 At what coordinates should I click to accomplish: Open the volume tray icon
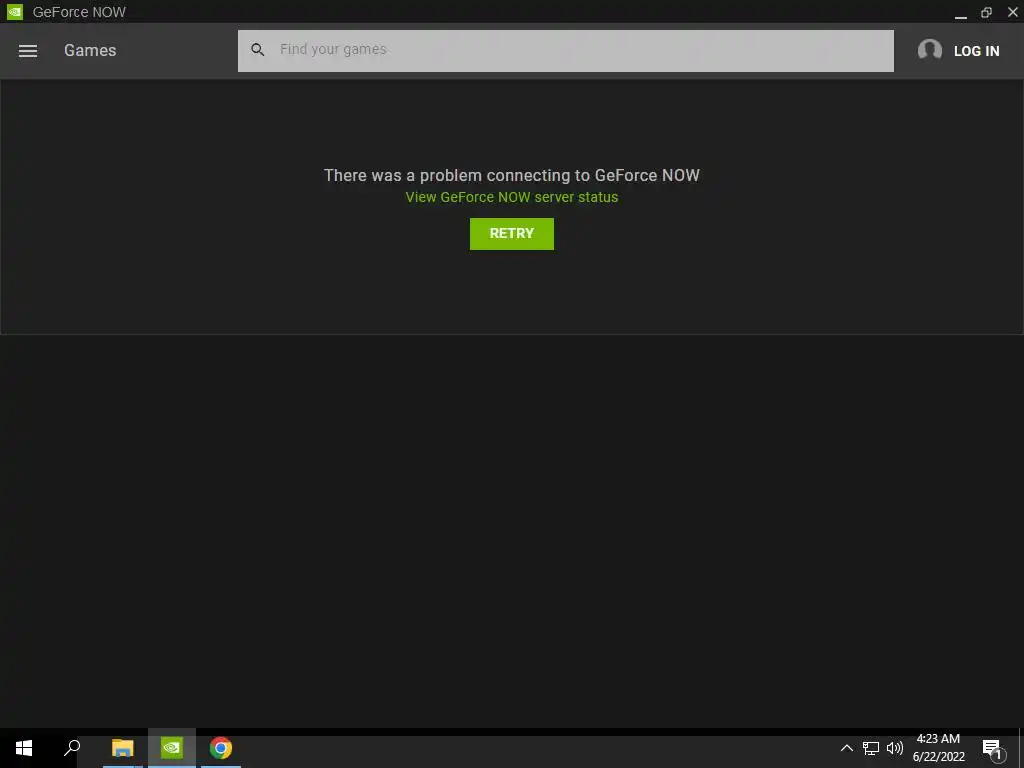[x=895, y=748]
